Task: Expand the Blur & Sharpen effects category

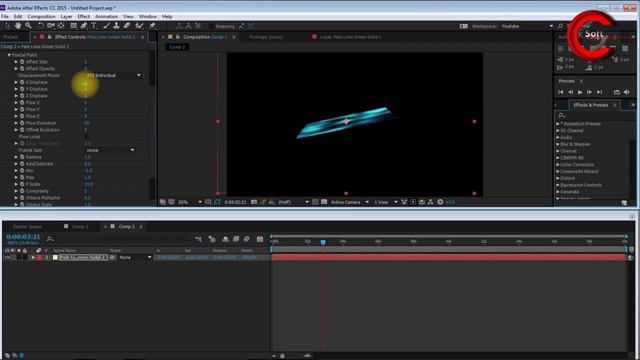Action: (558, 144)
